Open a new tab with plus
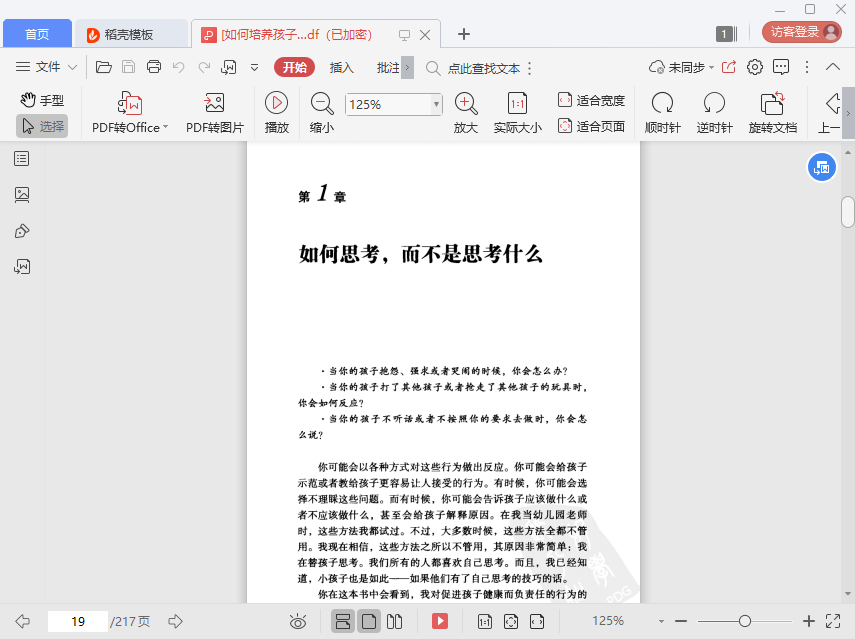Screen dimensions: 855x639 coord(463,34)
